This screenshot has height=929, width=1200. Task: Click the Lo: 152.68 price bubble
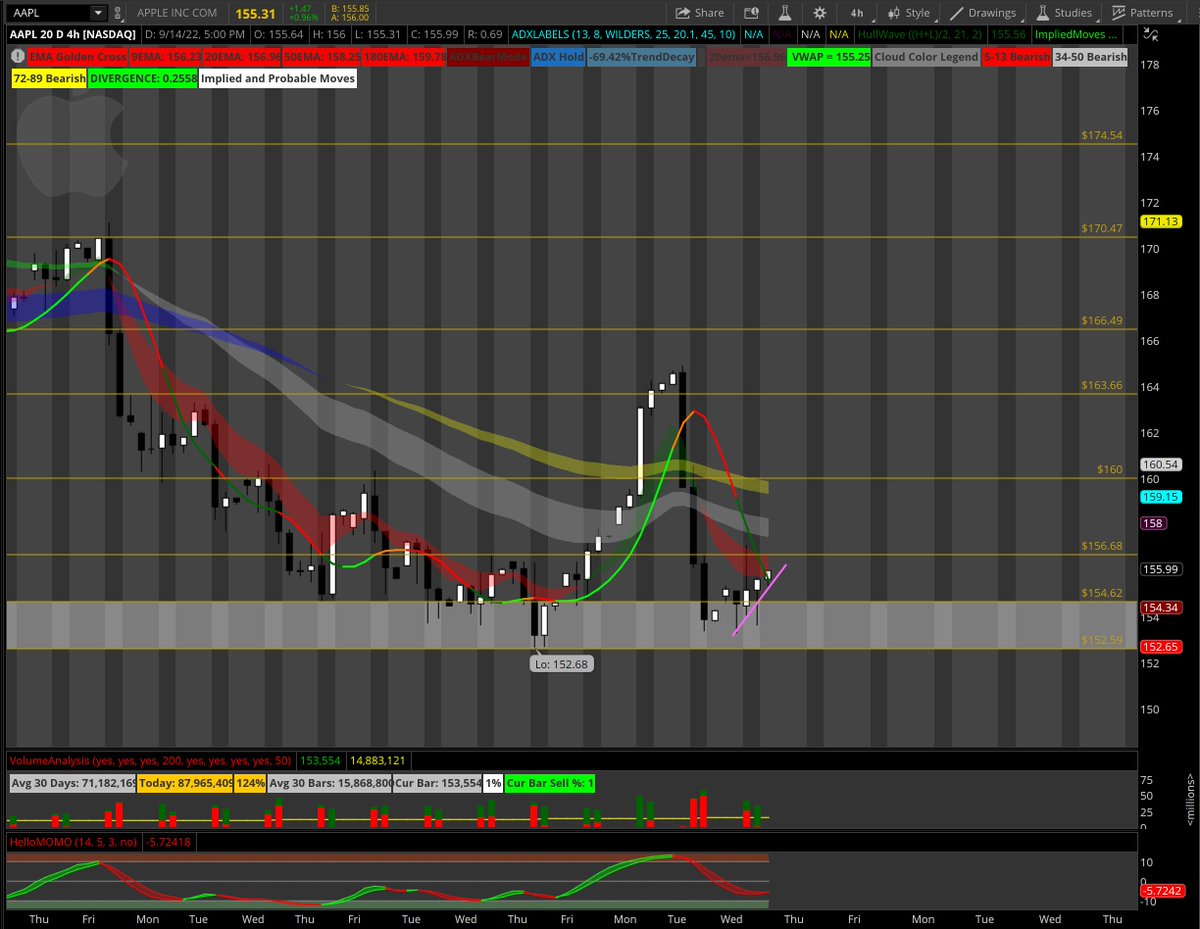[x=561, y=664]
